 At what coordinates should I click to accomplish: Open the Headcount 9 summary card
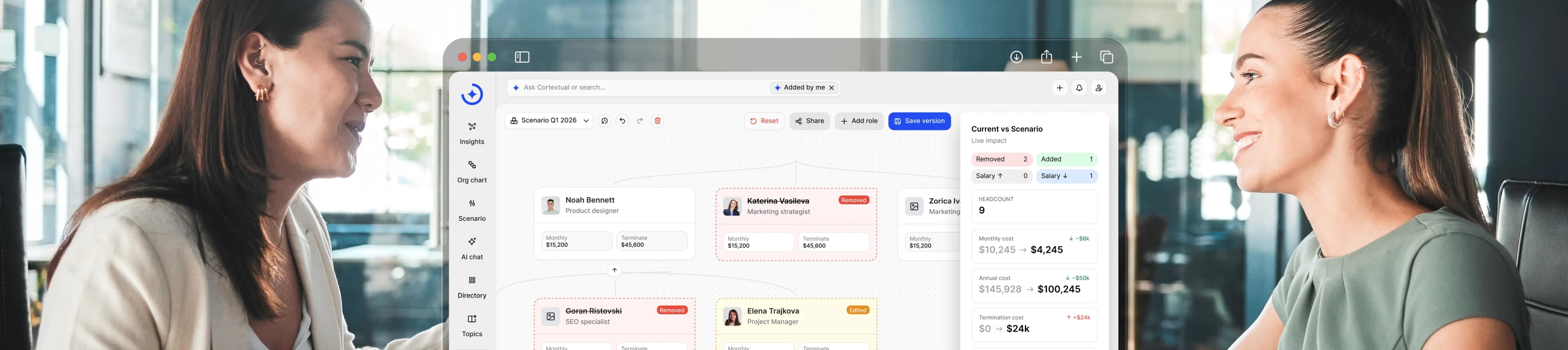click(x=1034, y=206)
